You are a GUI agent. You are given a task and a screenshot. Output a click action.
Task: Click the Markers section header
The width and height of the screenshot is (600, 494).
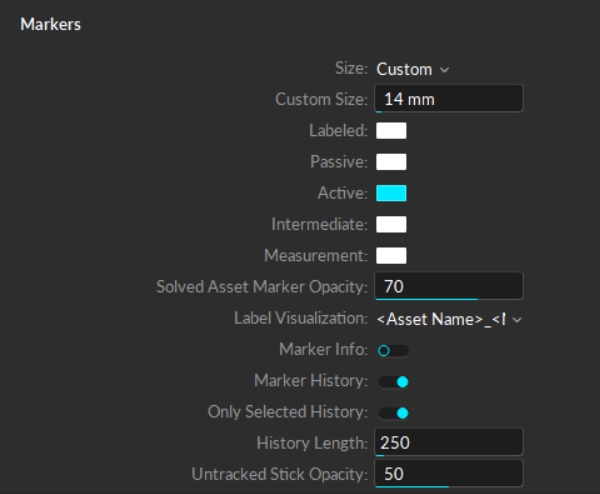click(51, 24)
